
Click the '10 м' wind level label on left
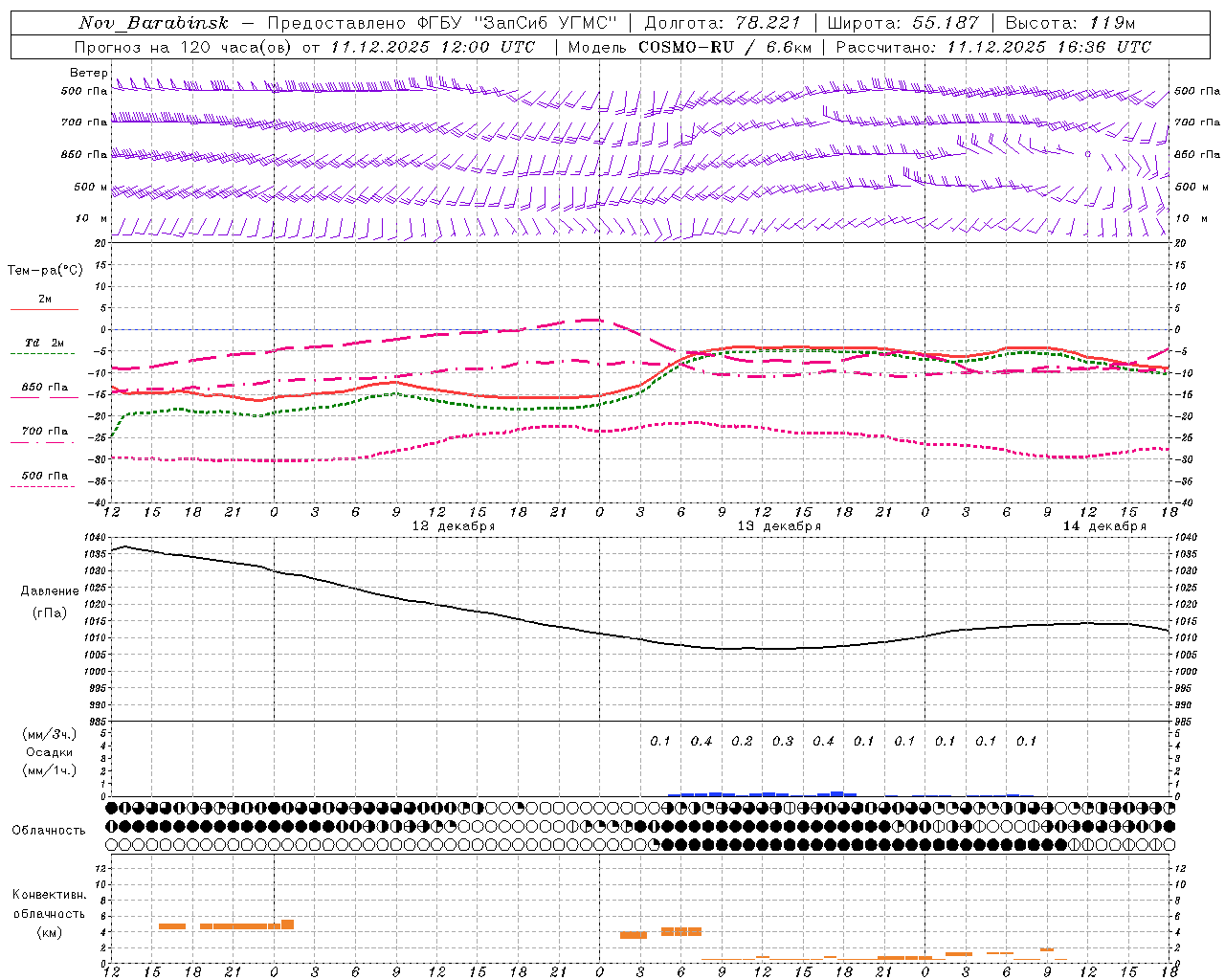pos(92,218)
